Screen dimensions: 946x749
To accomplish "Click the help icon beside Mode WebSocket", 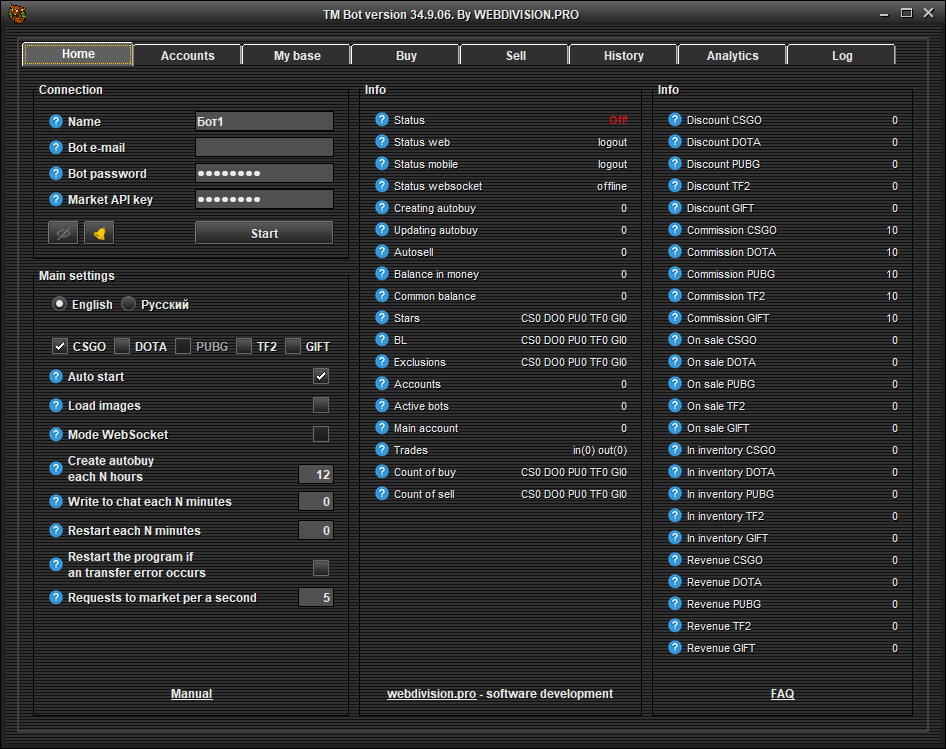I will [x=56, y=435].
